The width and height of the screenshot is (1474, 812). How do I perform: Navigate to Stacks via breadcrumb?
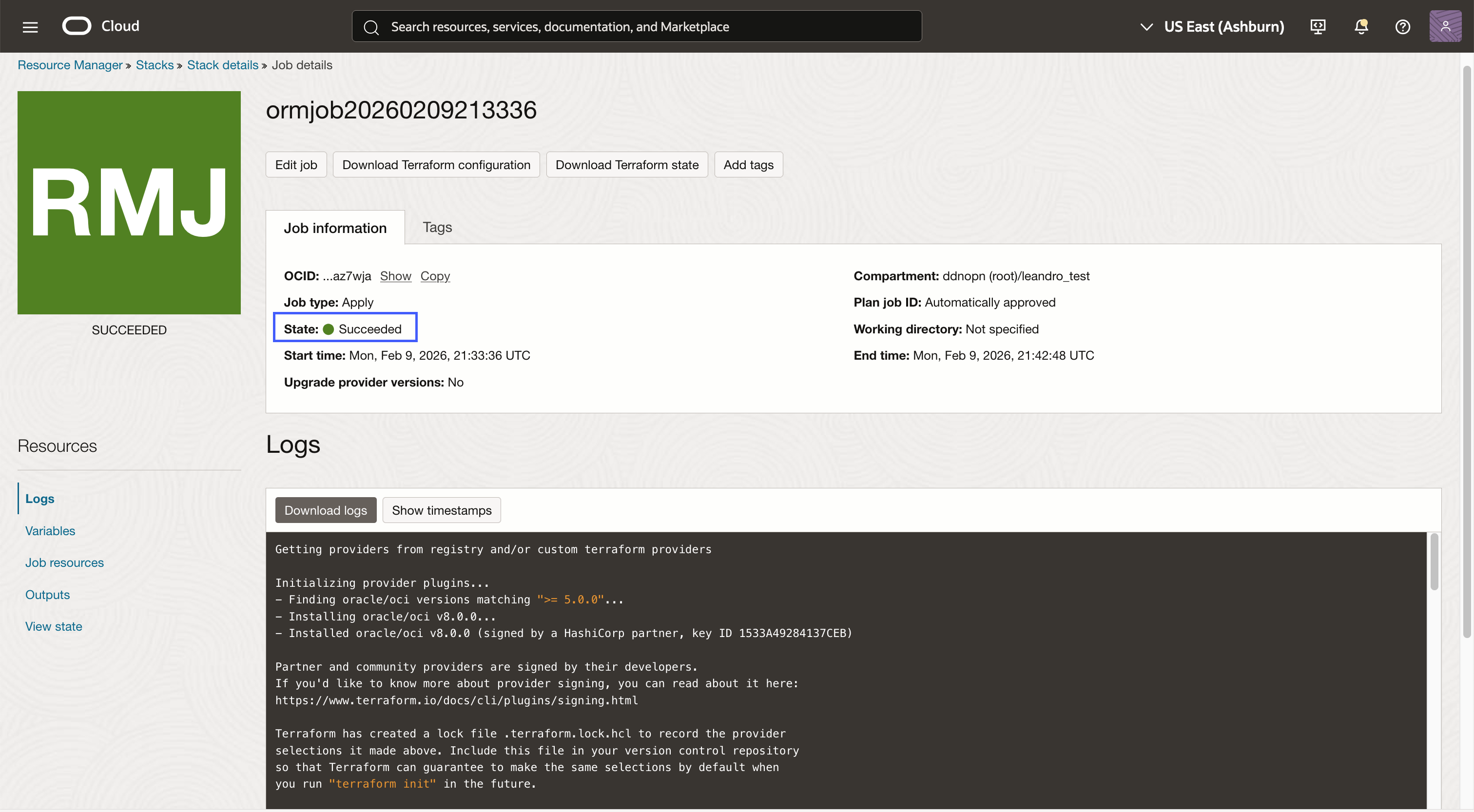click(155, 65)
